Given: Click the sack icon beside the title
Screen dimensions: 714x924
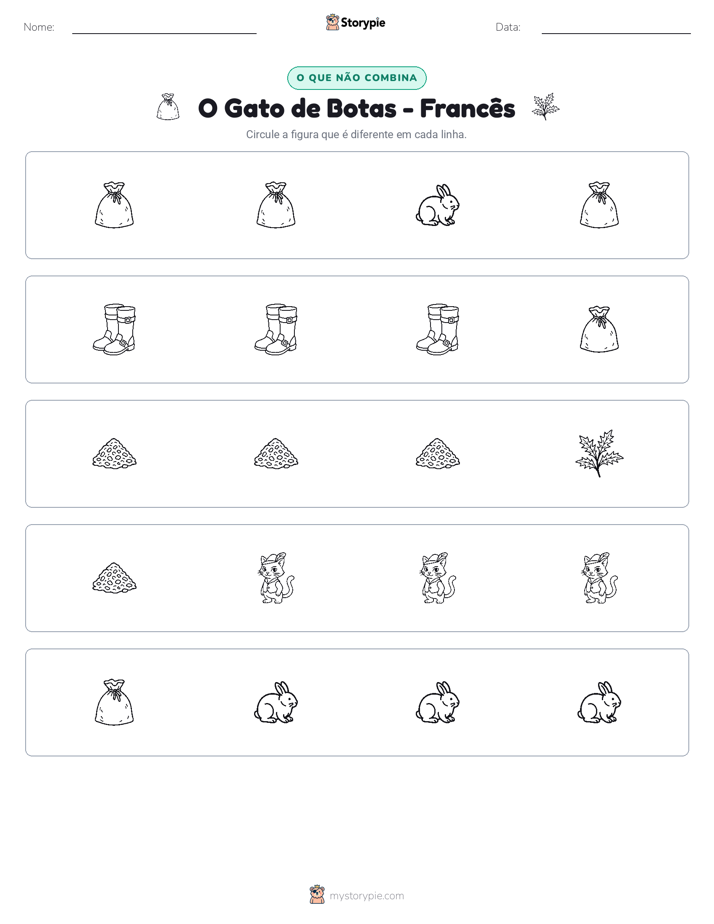Looking at the screenshot, I should pyautogui.click(x=168, y=107).
